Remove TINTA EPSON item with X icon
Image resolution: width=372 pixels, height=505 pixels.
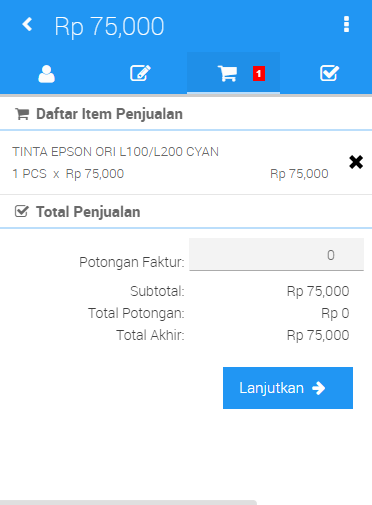[356, 162]
